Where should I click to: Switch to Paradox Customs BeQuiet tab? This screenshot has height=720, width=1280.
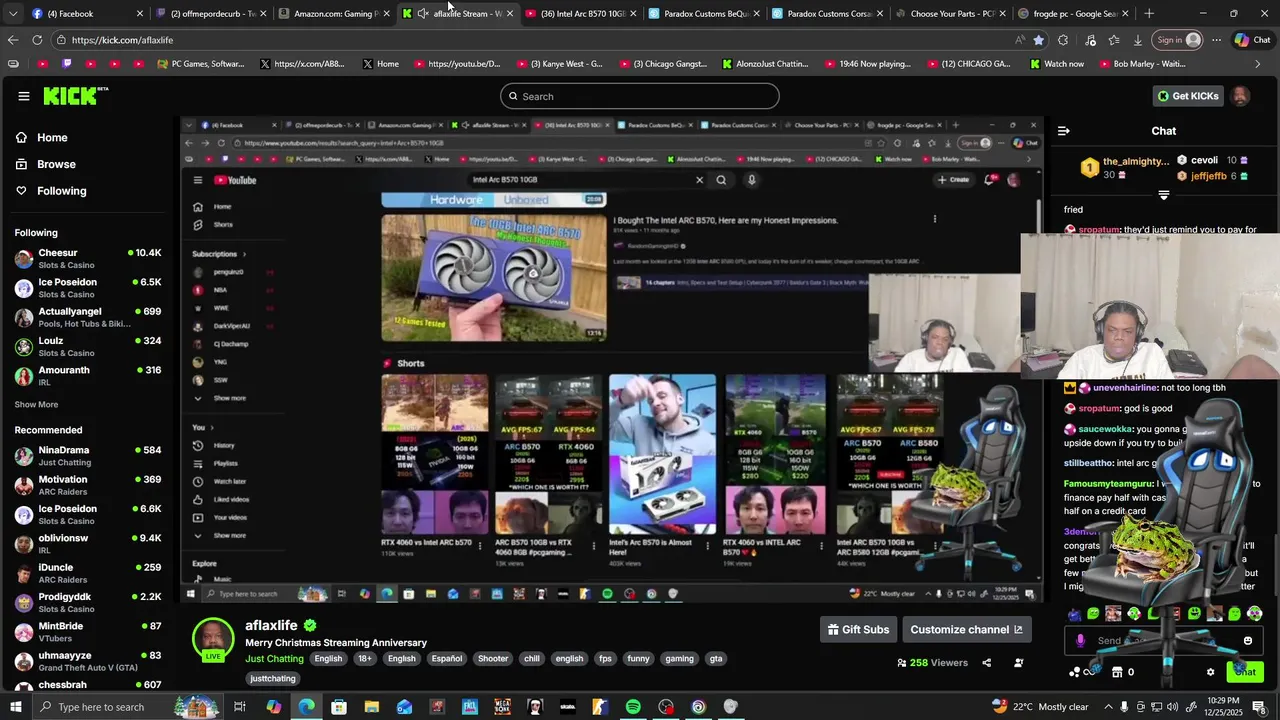tap(704, 13)
